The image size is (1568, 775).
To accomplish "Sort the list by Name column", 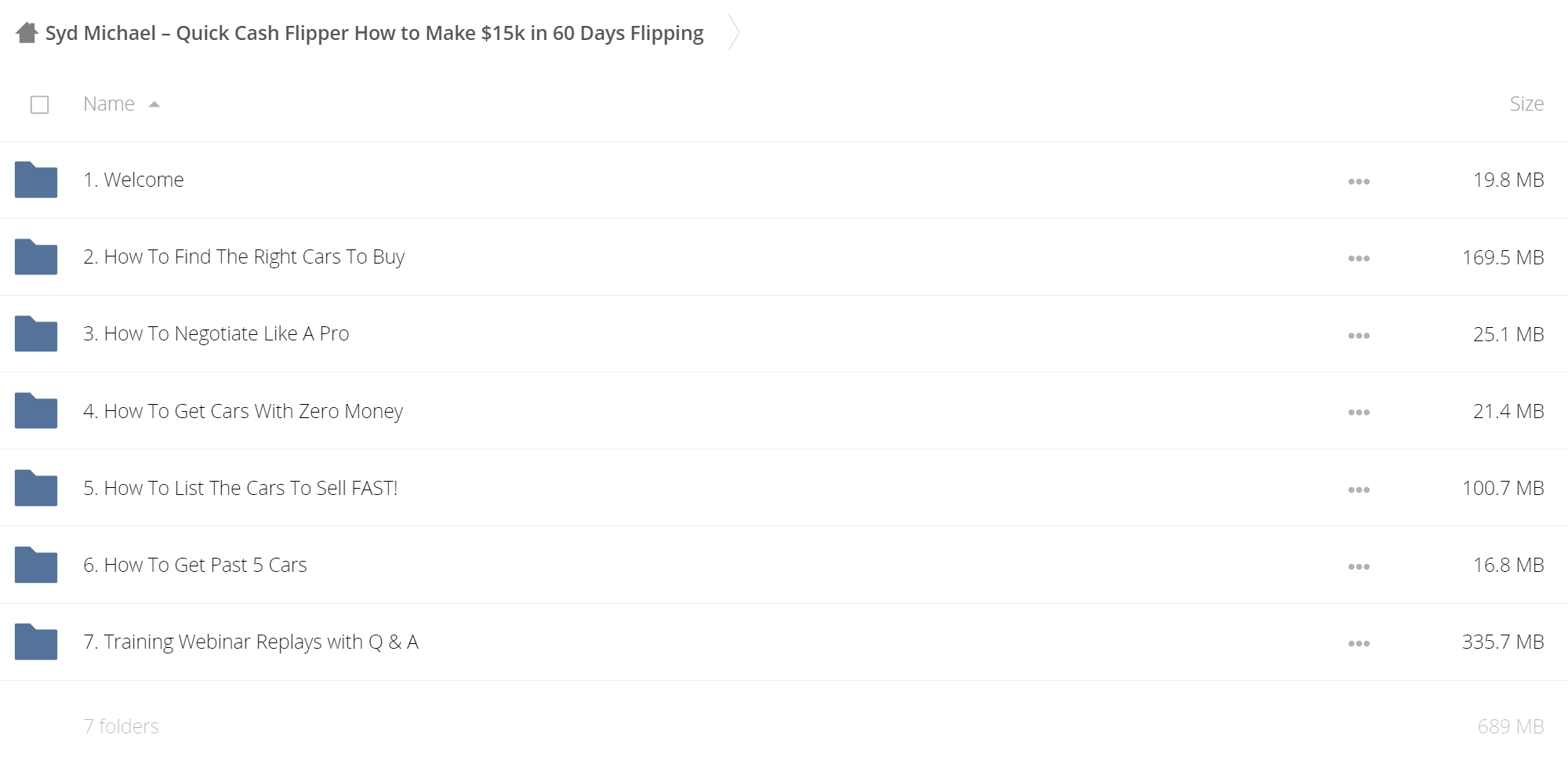I will [109, 104].
